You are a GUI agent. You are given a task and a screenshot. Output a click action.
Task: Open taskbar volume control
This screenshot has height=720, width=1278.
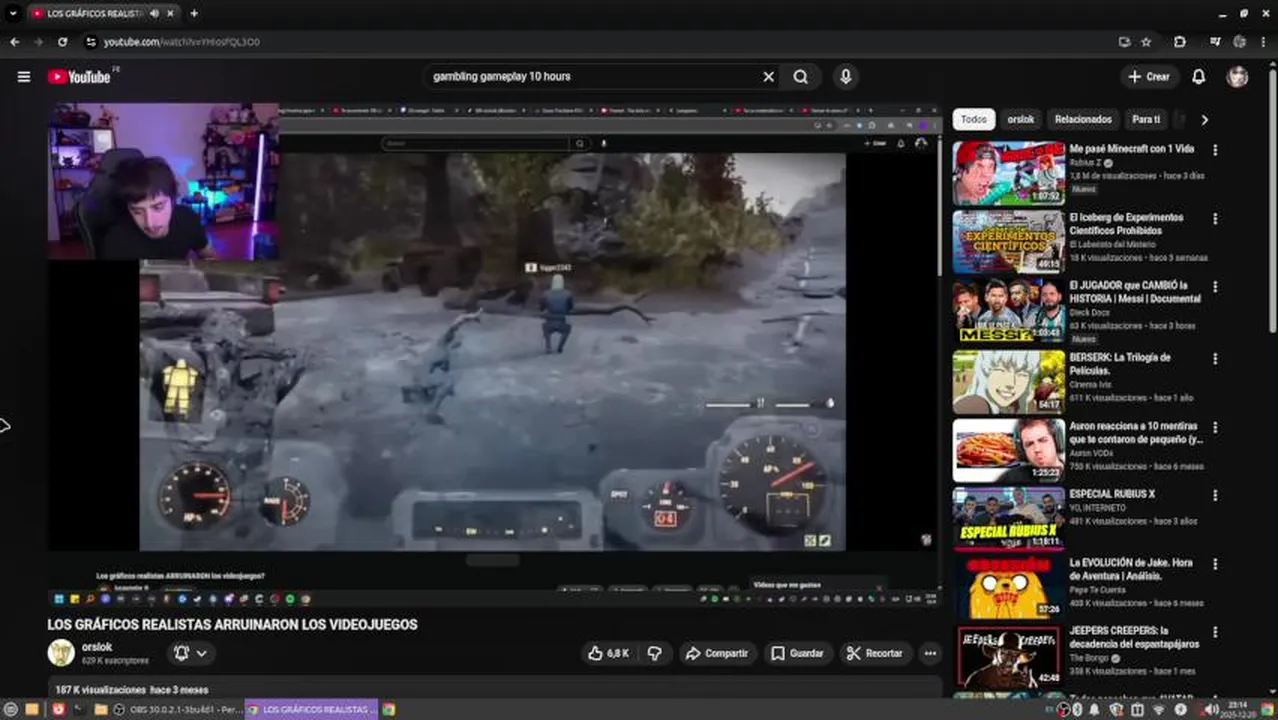coord(1211,709)
